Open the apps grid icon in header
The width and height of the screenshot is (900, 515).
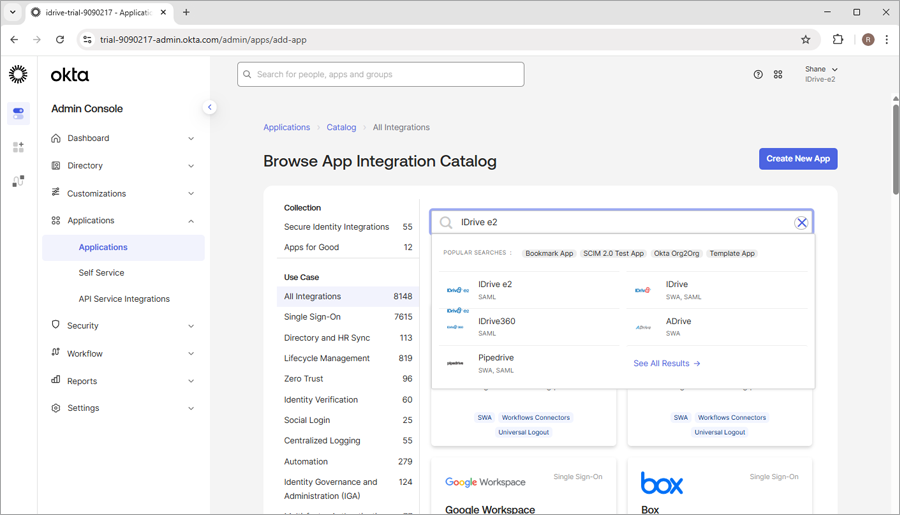pyautogui.click(x=778, y=75)
